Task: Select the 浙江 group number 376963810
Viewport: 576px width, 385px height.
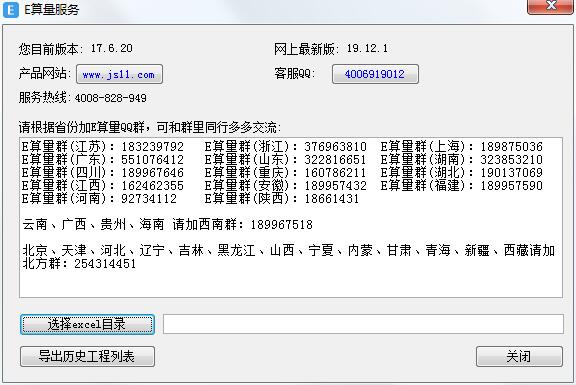Action: [335, 147]
